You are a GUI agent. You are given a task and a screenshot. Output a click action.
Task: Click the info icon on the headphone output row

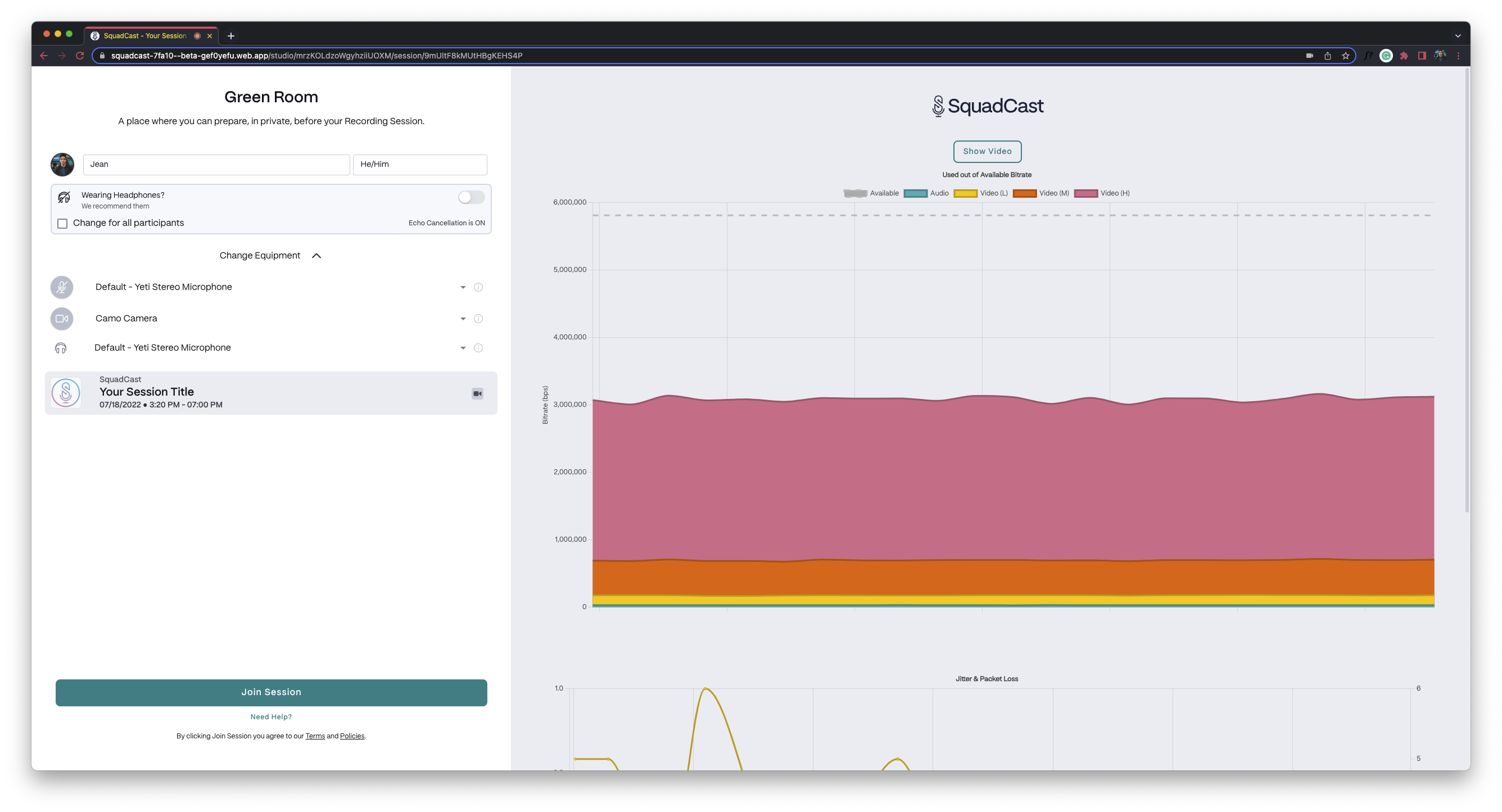(478, 348)
